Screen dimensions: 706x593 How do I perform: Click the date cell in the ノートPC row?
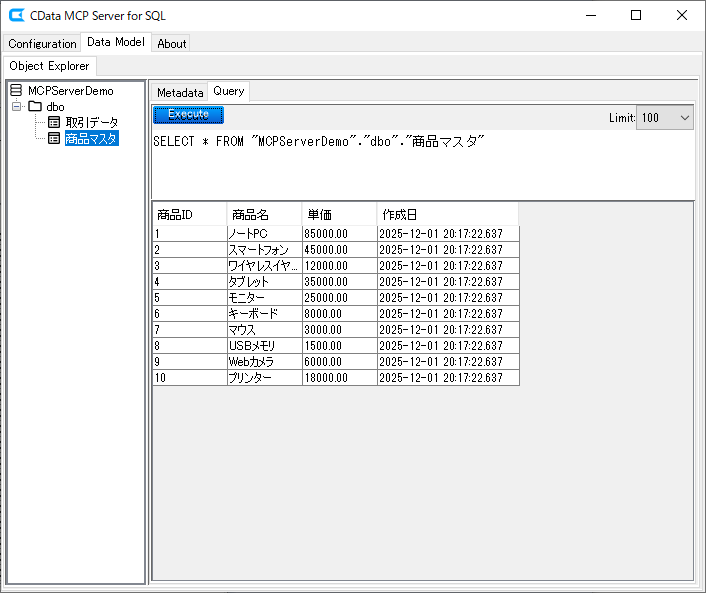(448, 234)
